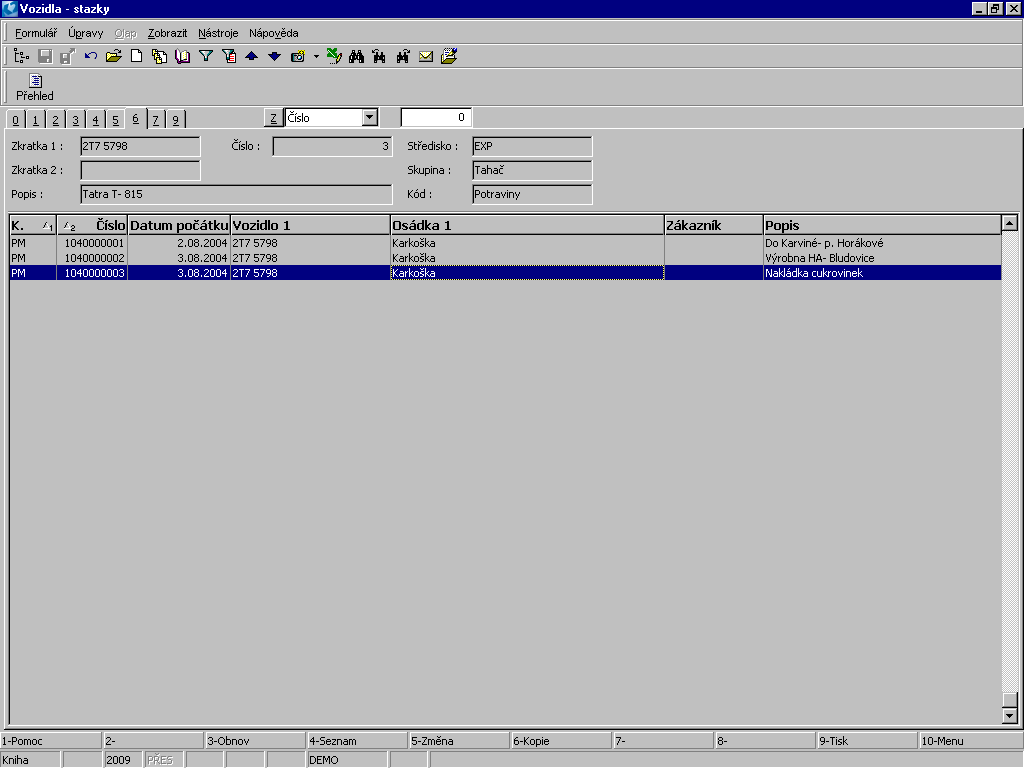The image size is (1024, 768).
Task: Click the 3-Obnov function key button
Action: click(255, 741)
